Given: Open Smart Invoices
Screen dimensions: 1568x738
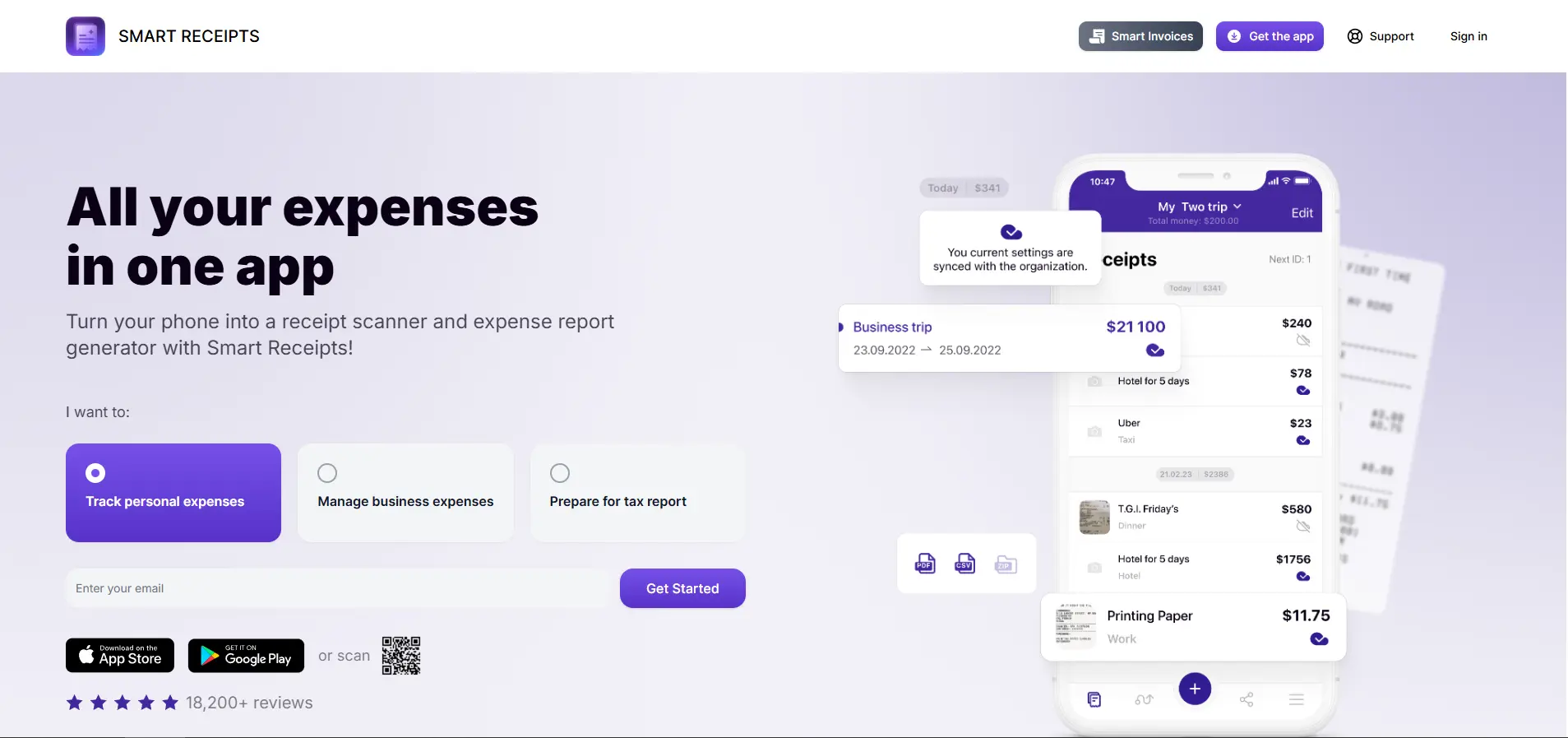Looking at the screenshot, I should click(1140, 36).
